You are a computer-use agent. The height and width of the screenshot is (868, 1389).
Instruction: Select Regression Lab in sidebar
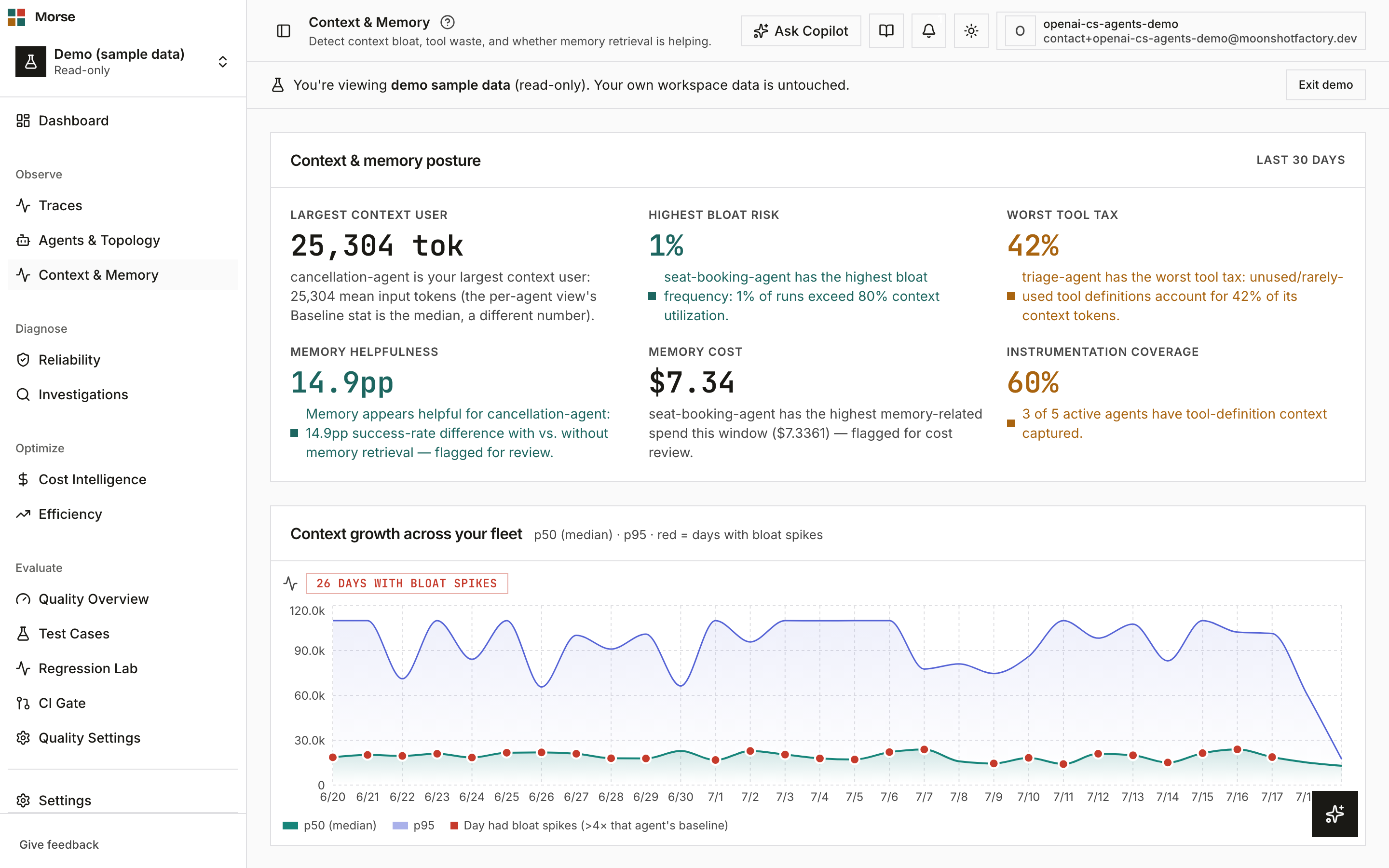point(123,669)
